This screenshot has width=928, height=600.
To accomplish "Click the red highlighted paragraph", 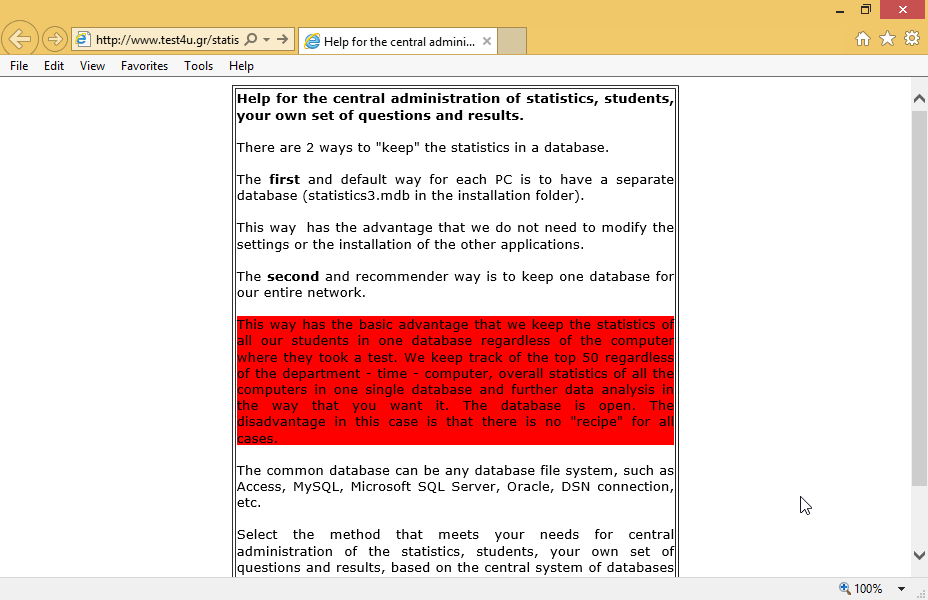I will [455, 380].
